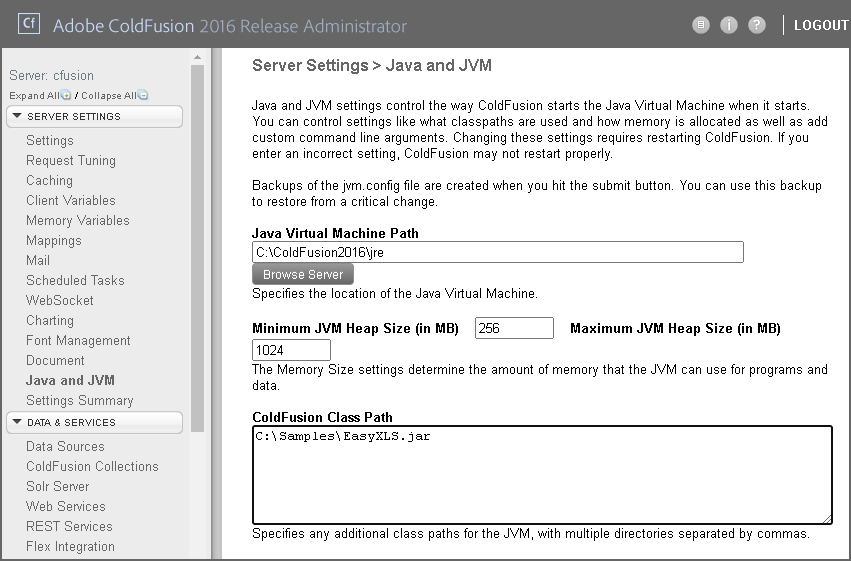Open Charting settings
851x561 pixels.
[50, 321]
